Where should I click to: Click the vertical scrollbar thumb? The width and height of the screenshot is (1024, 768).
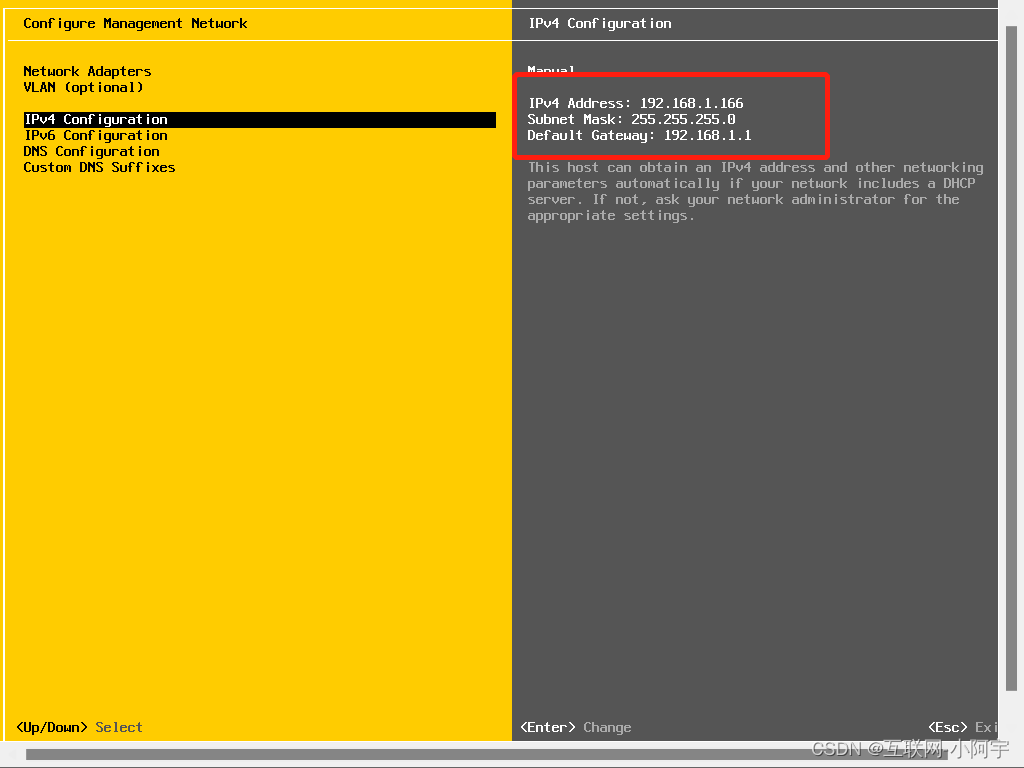tap(1011, 358)
